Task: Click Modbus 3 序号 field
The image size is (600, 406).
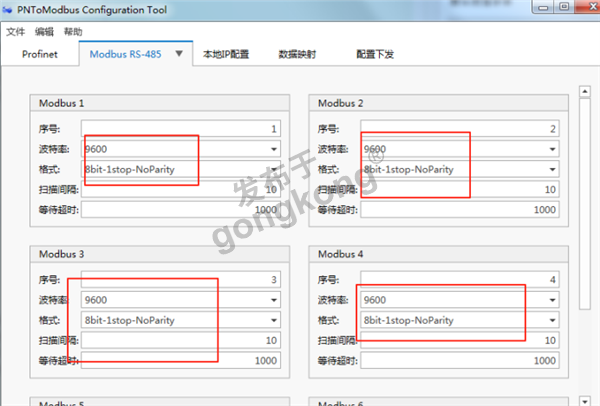Action: (x=181, y=279)
